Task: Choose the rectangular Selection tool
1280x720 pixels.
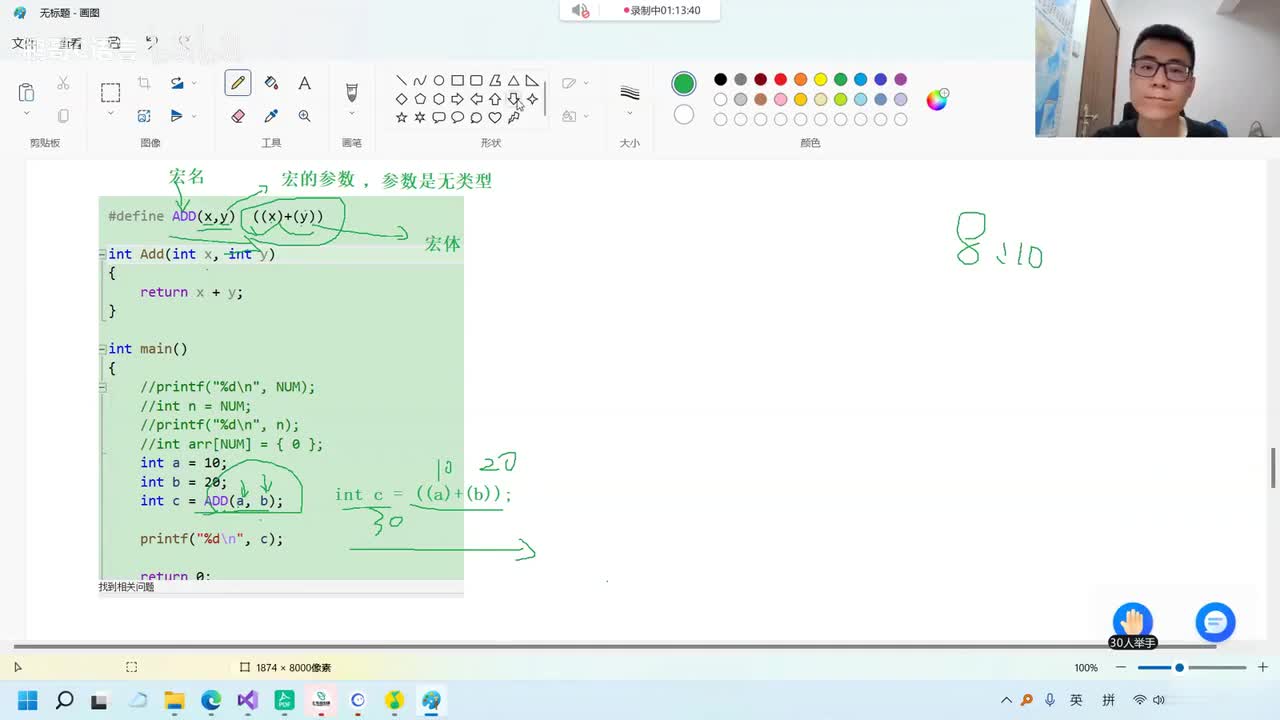Action: click(x=110, y=92)
